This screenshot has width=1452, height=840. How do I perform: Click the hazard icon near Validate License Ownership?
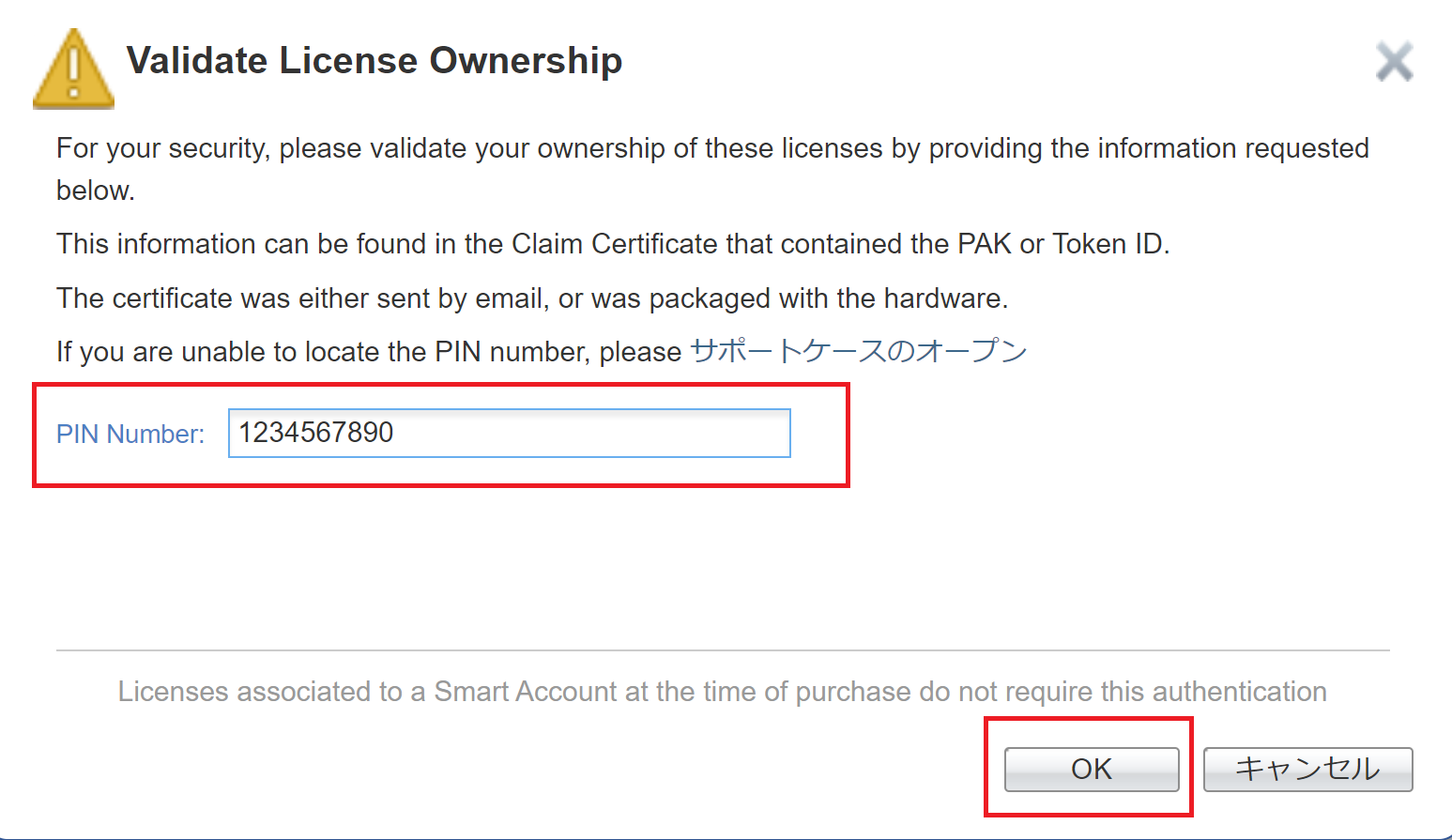(73, 66)
